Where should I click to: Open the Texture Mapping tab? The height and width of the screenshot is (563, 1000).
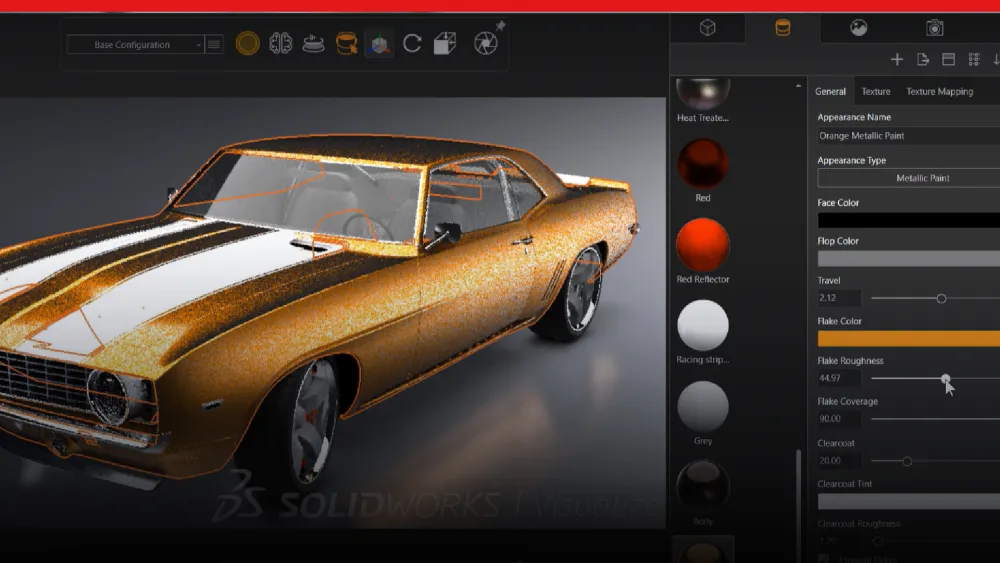point(939,91)
